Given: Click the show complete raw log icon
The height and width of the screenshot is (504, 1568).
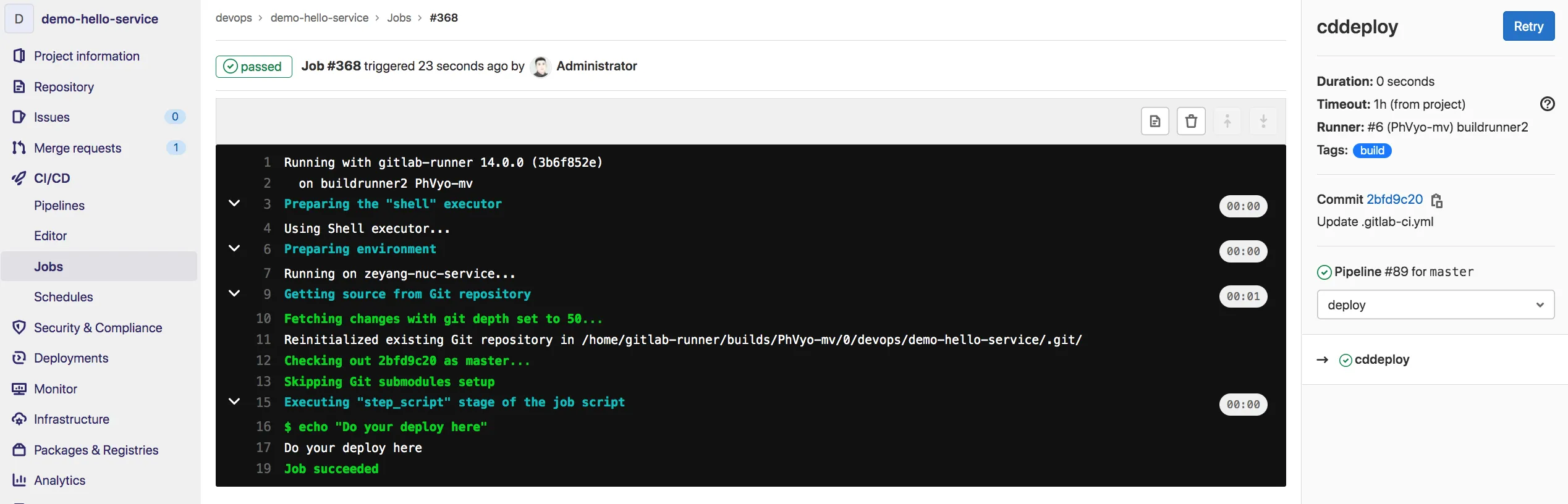Looking at the screenshot, I should 1155,121.
